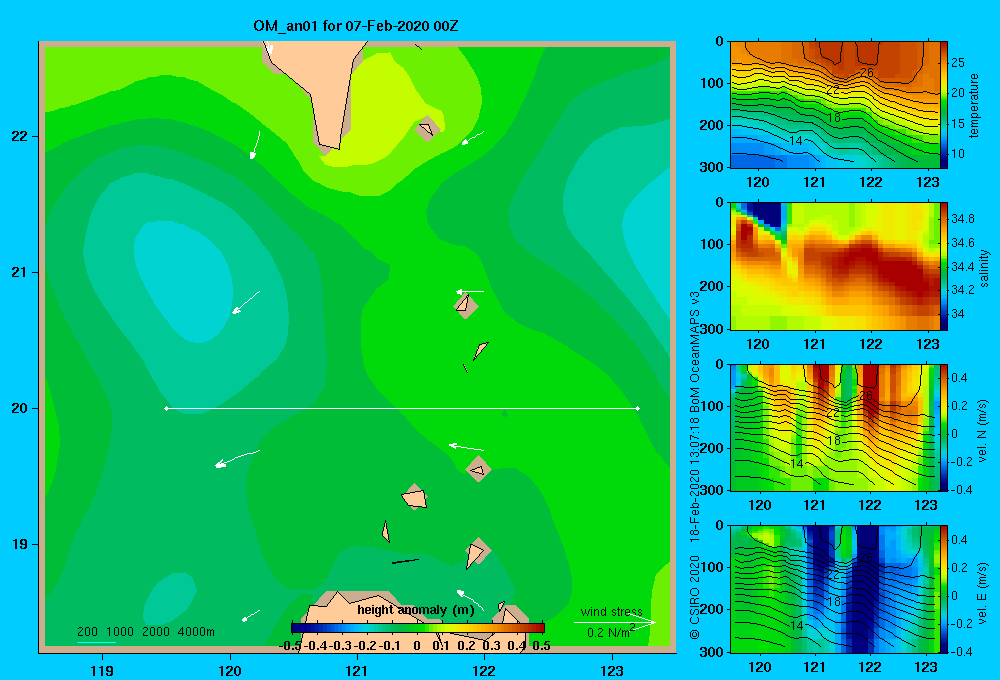Click the 14 contour label in temperature plot
This screenshot has height=680, width=1000.
pyautogui.click(x=796, y=141)
